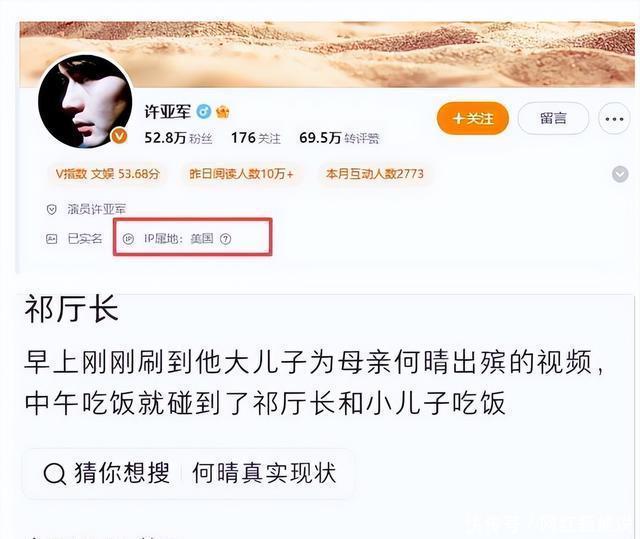Click the IP location icon before IP属地
The width and height of the screenshot is (640, 539).
pos(128,239)
